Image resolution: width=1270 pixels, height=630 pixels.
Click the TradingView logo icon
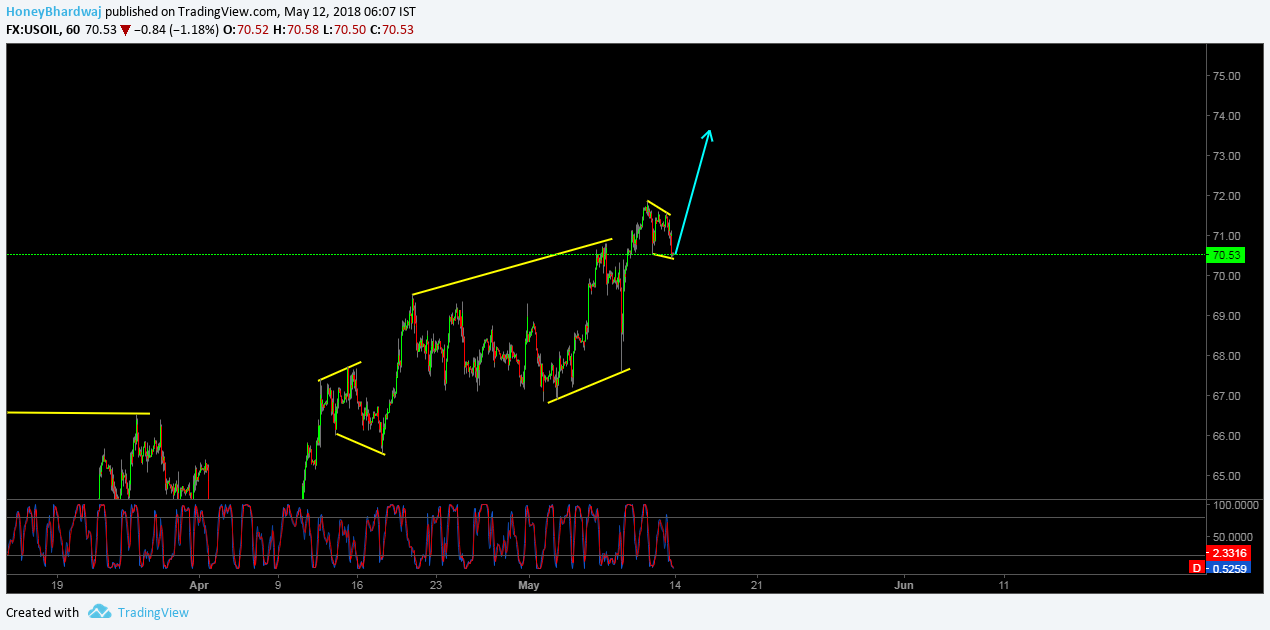click(x=98, y=612)
